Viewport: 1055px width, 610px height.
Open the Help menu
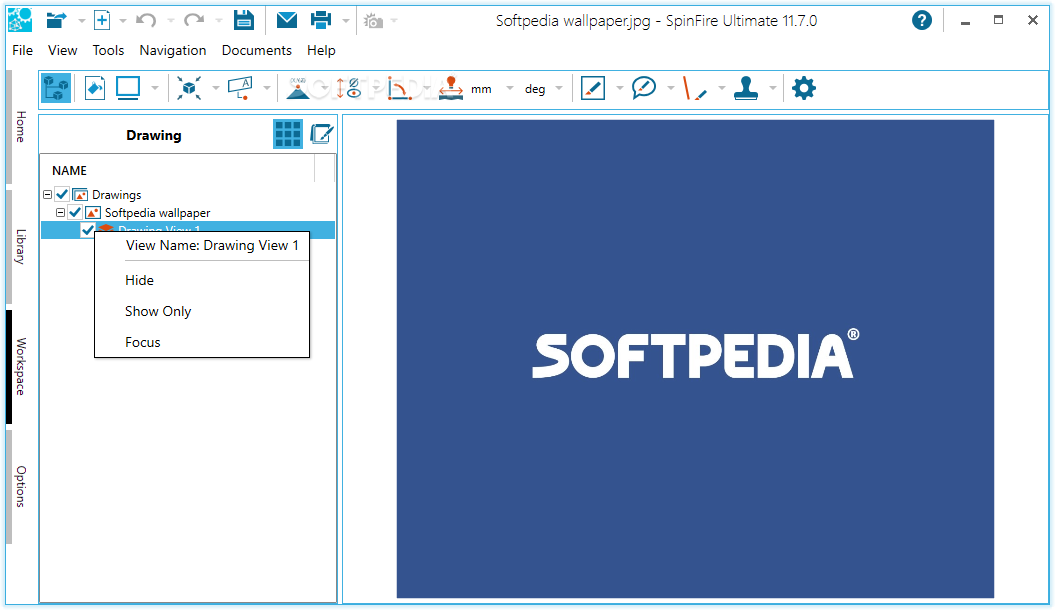click(x=321, y=50)
